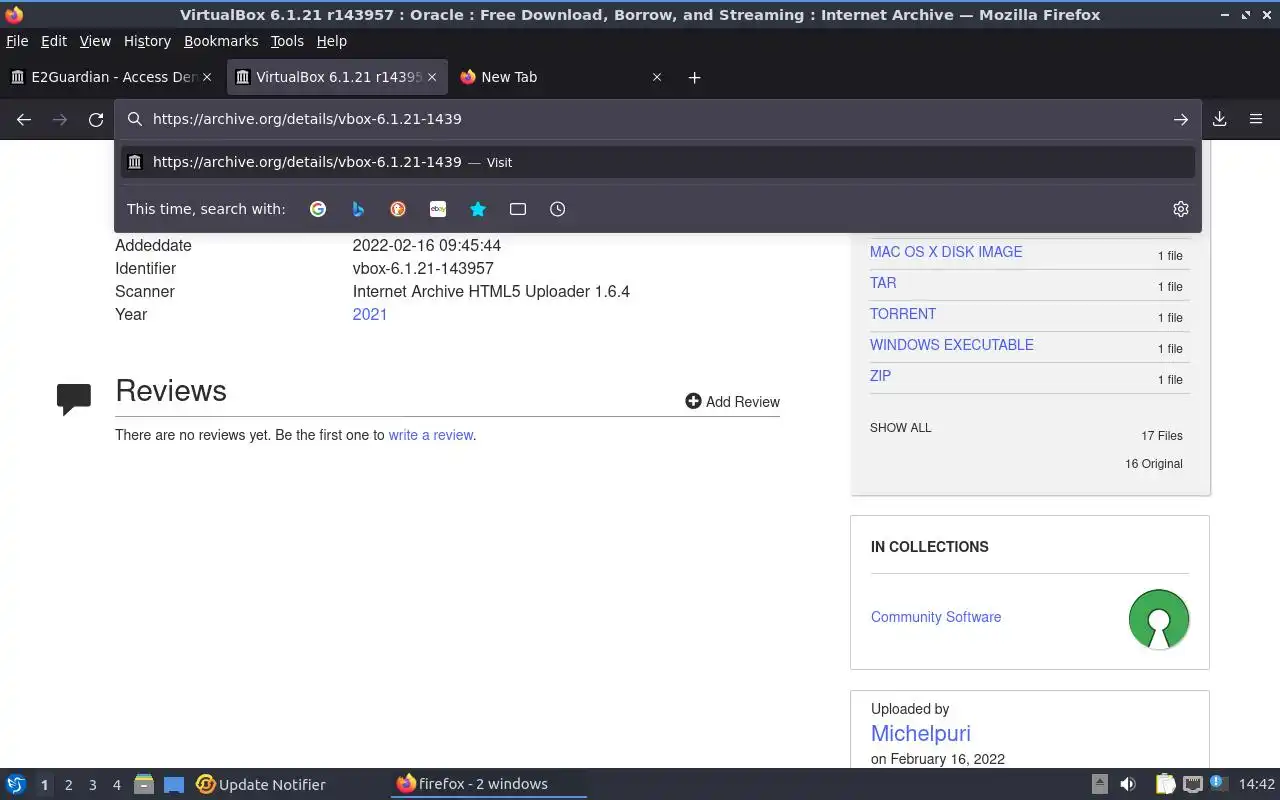Switch to the E2Guardian Access Denied tab
The height and width of the screenshot is (800, 1280).
point(112,77)
